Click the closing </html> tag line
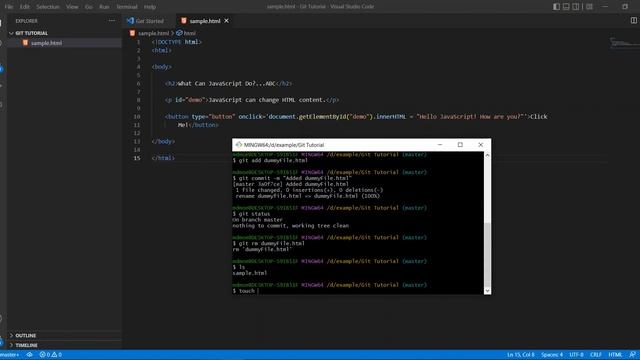 [x=163, y=158]
